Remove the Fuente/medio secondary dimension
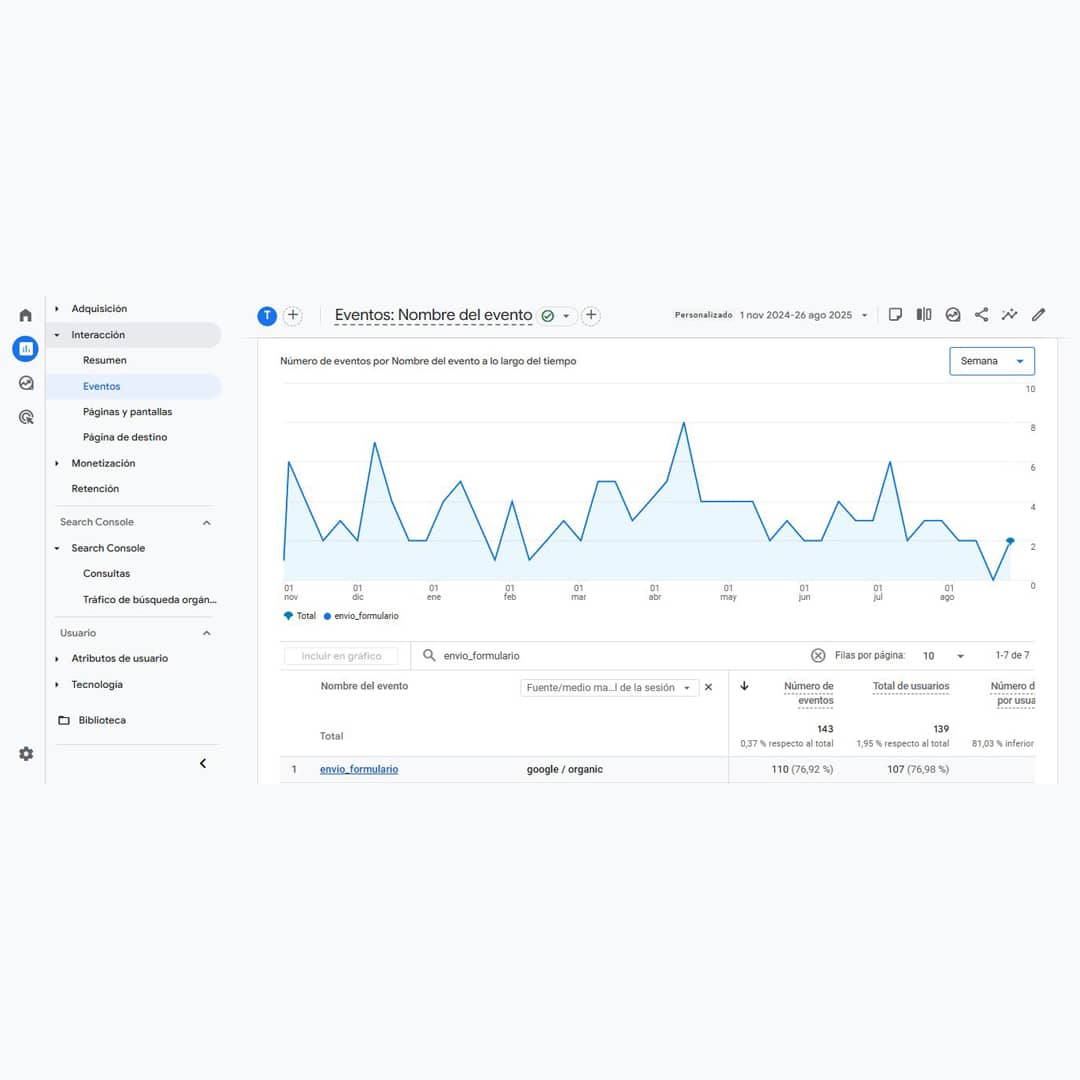The image size is (1080, 1080). [708, 688]
